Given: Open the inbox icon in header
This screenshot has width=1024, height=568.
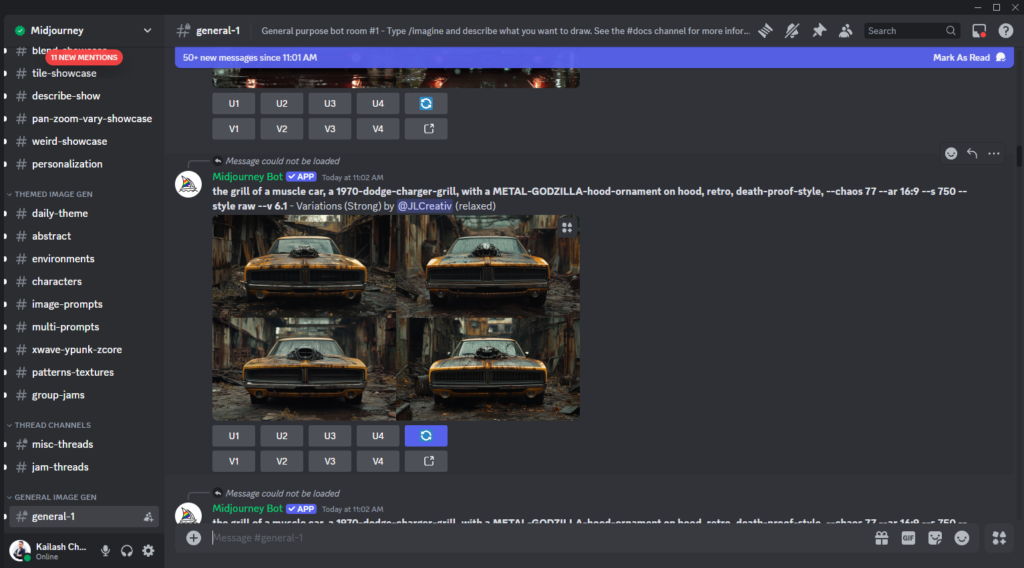Looking at the screenshot, I should click(978, 31).
